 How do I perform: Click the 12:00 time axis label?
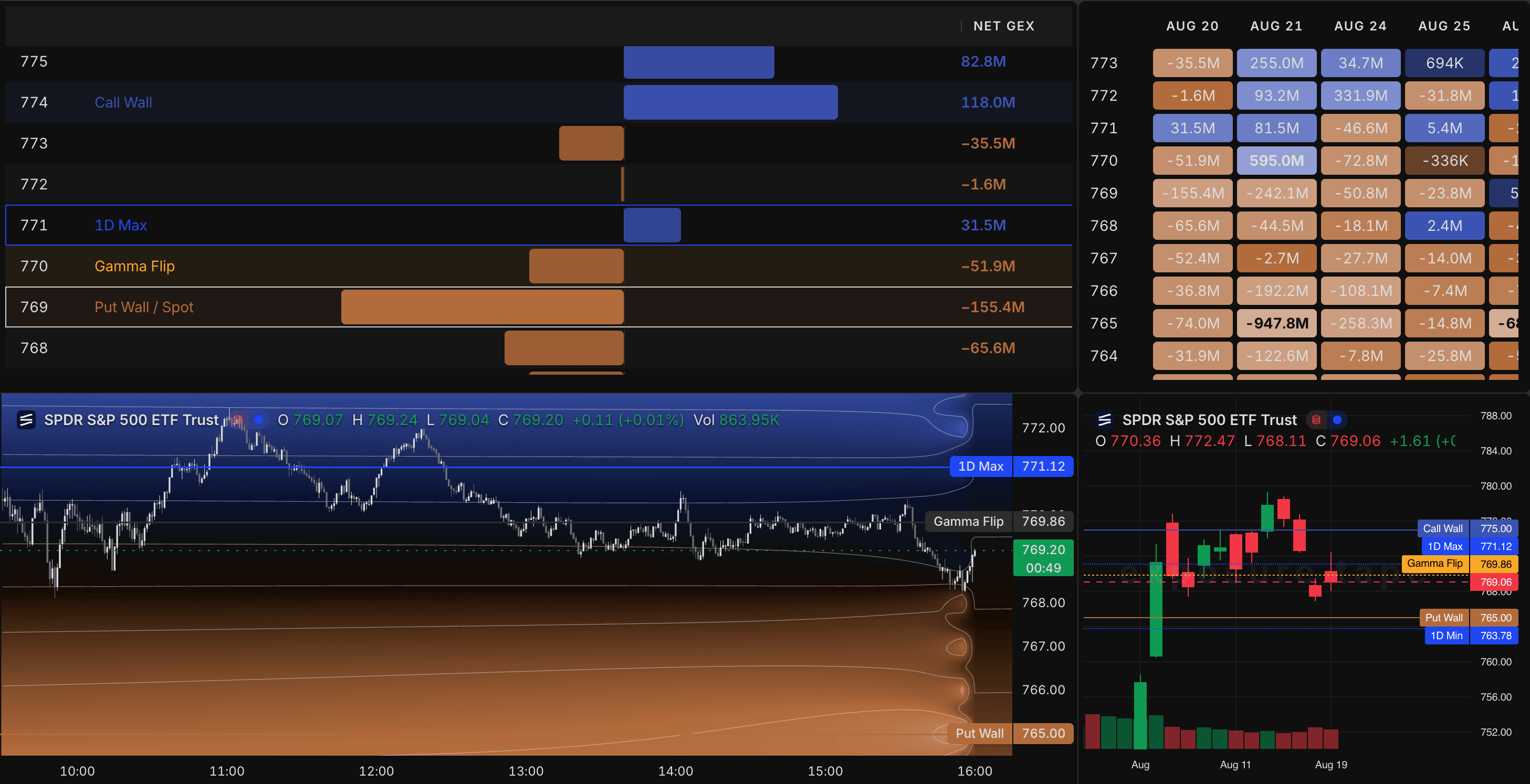pyautogui.click(x=376, y=771)
